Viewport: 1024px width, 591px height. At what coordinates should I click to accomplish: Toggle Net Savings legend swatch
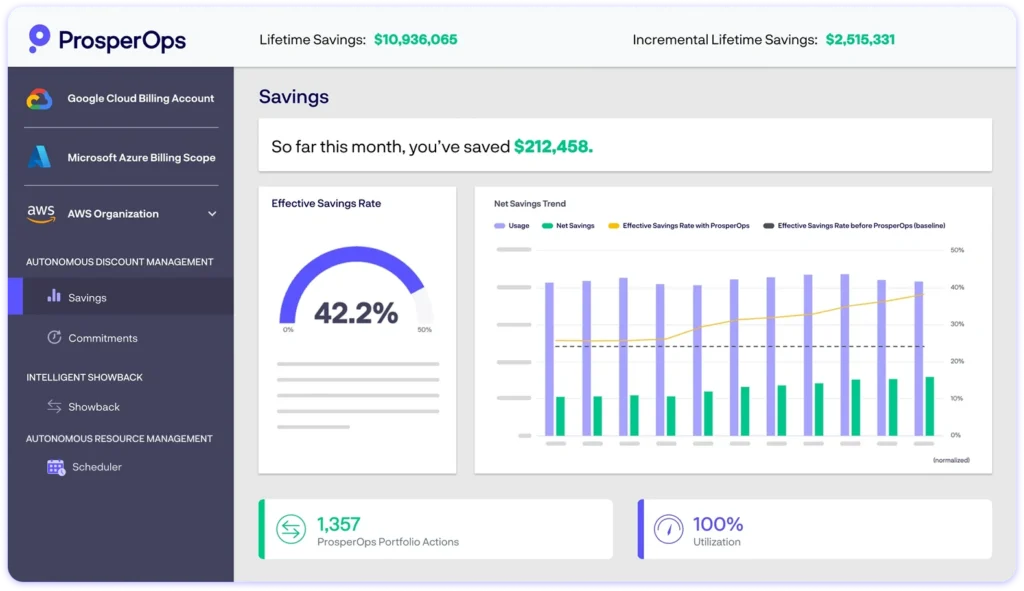pos(547,226)
